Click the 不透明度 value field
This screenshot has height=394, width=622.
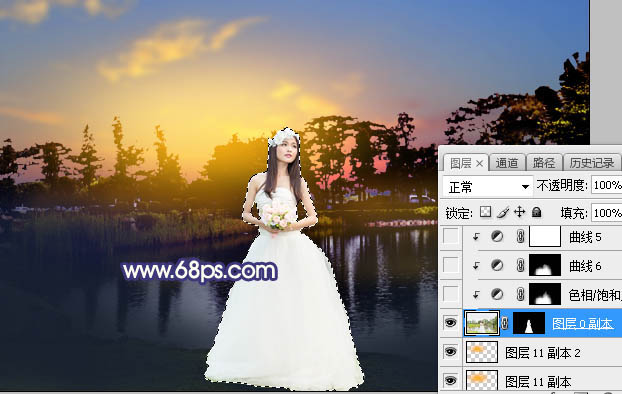coord(607,185)
